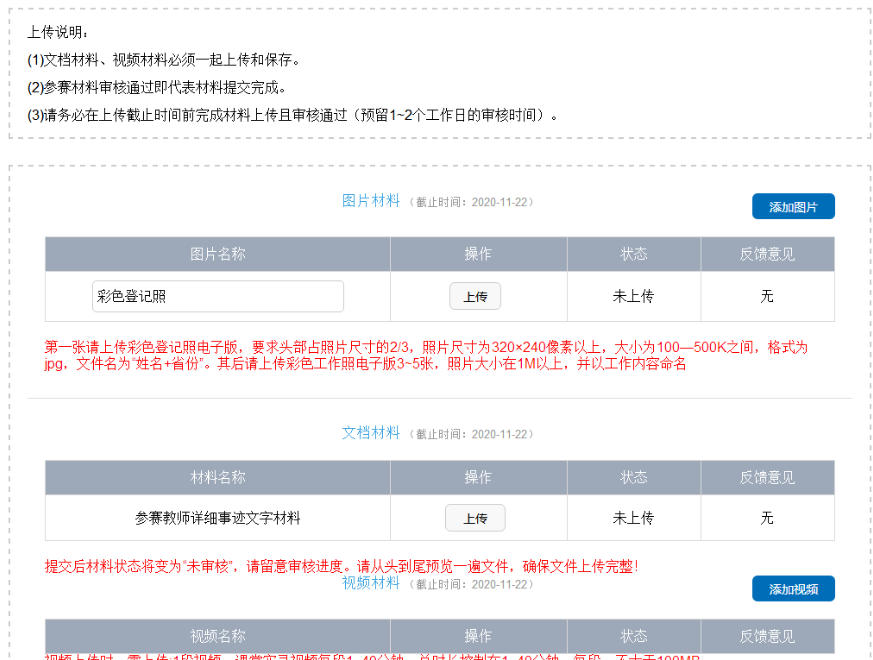The image size is (873, 660).
Task: Click the 参赛教师详细事迹文字材料 name cell
Action: point(218,518)
